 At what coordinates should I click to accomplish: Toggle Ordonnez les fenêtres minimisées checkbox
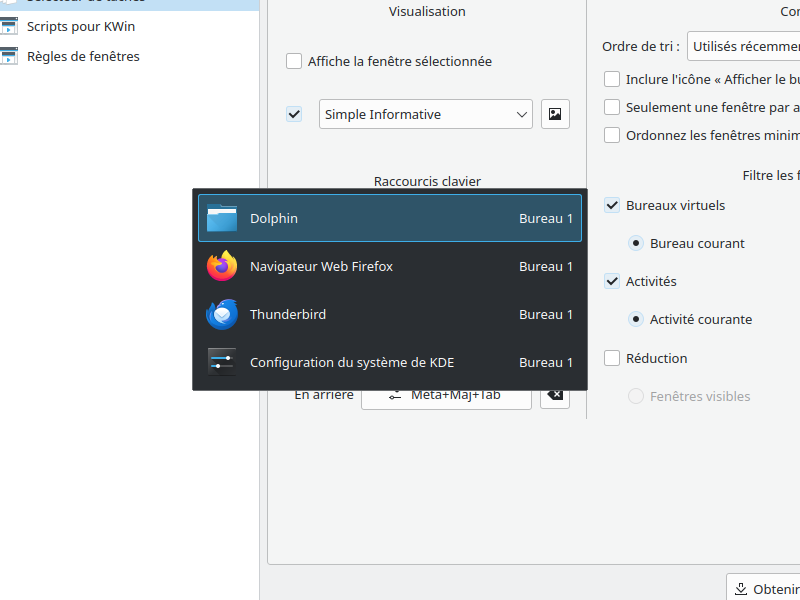pyautogui.click(x=612, y=135)
